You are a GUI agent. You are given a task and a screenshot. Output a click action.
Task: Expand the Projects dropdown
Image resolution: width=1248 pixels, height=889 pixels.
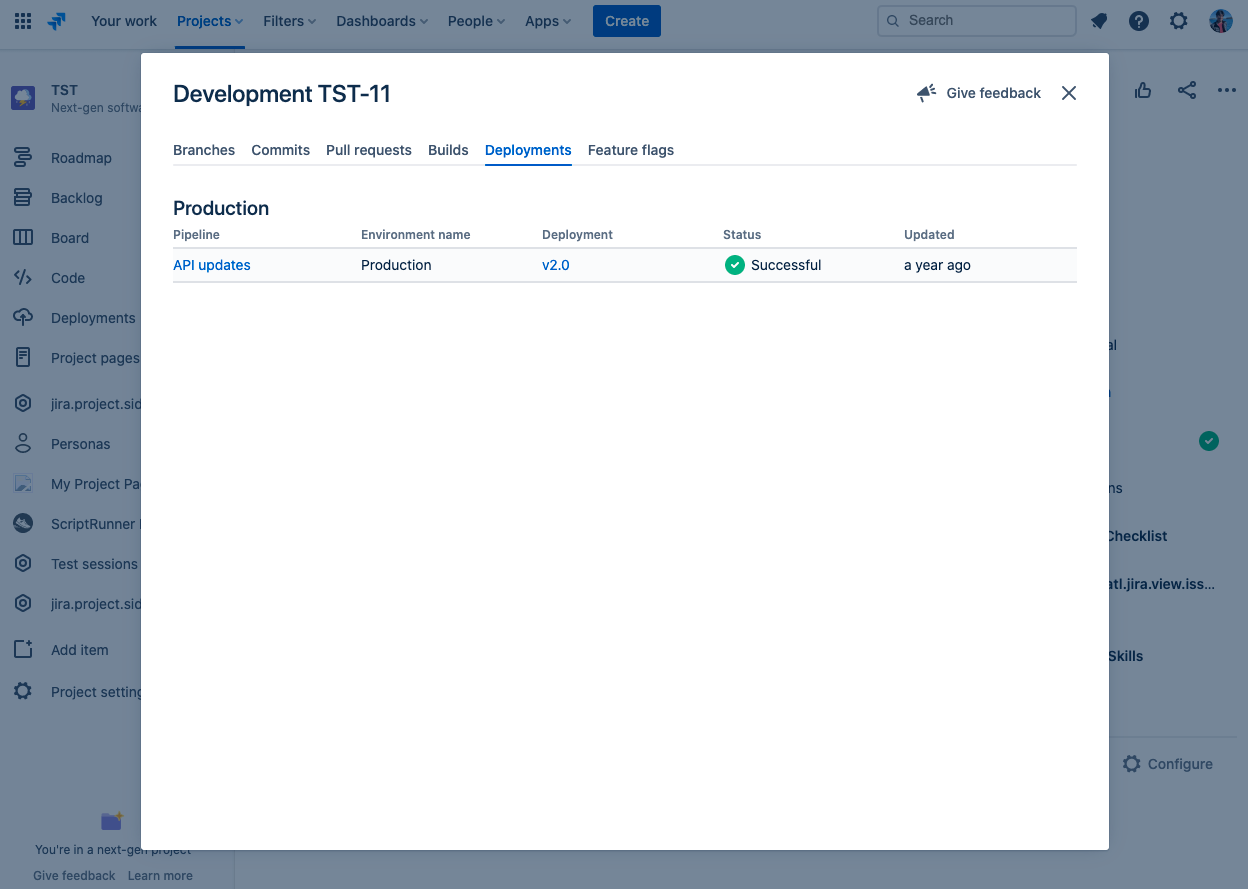tap(210, 21)
